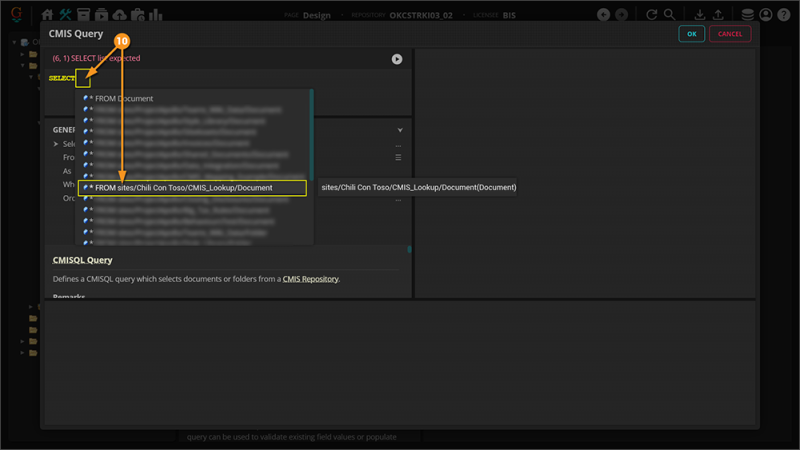Confirm the CMIS Query dialog with OK
Image resolution: width=800 pixels, height=450 pixels.
691,34
